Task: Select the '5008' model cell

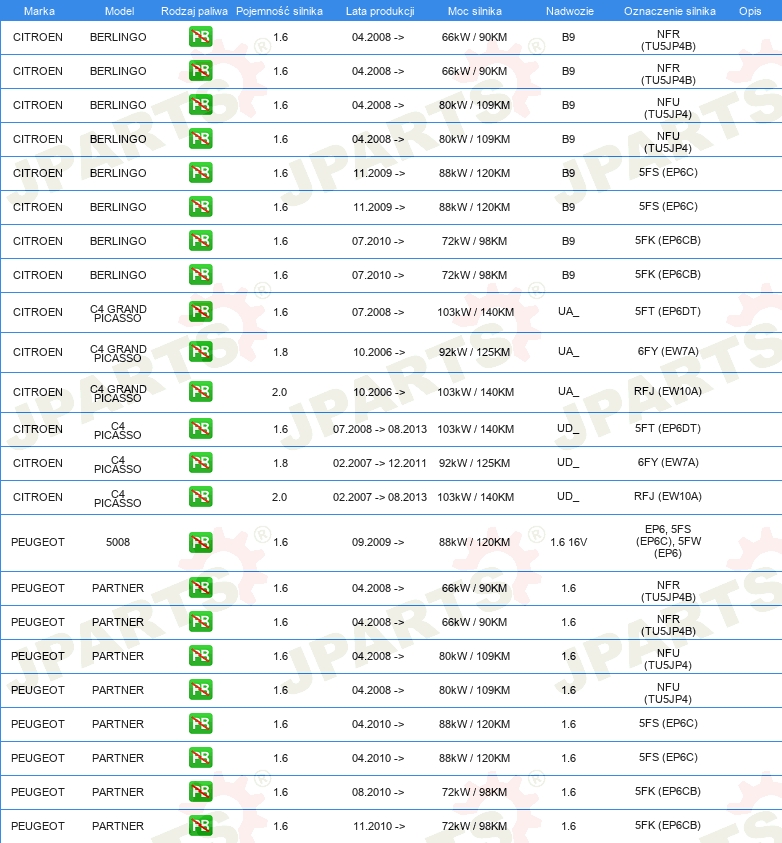Action: coord(118,542)
